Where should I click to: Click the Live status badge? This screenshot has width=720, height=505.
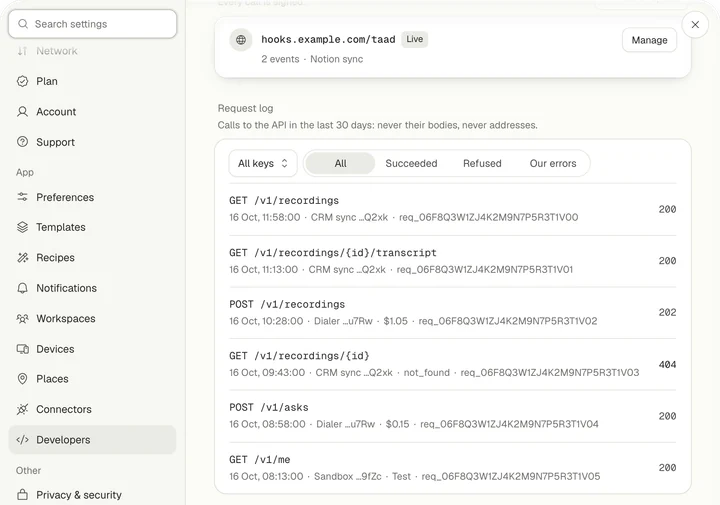pos(415,39)
